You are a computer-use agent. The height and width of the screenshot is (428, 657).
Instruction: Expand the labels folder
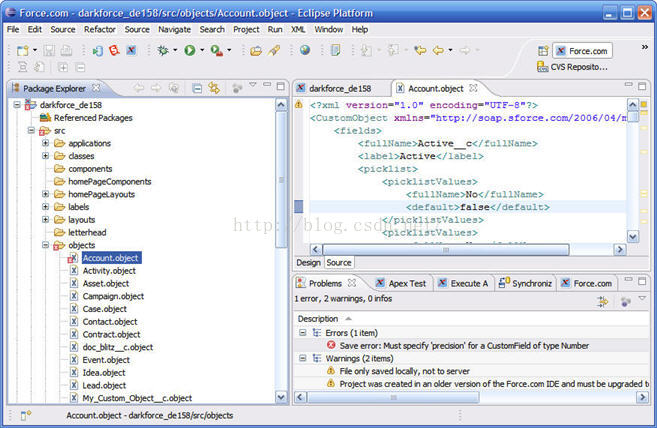coord(45,207)
